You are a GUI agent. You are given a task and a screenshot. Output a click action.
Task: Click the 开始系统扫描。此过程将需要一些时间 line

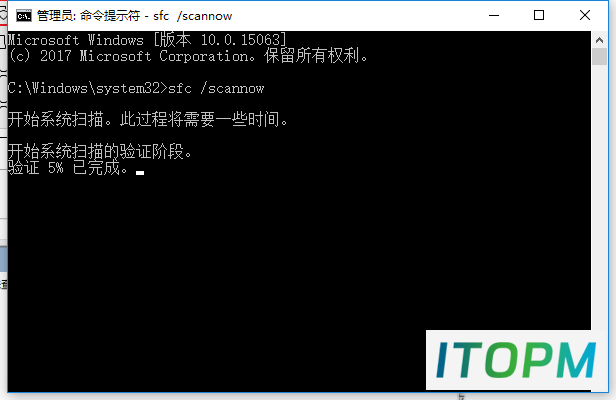coord(148,119)
